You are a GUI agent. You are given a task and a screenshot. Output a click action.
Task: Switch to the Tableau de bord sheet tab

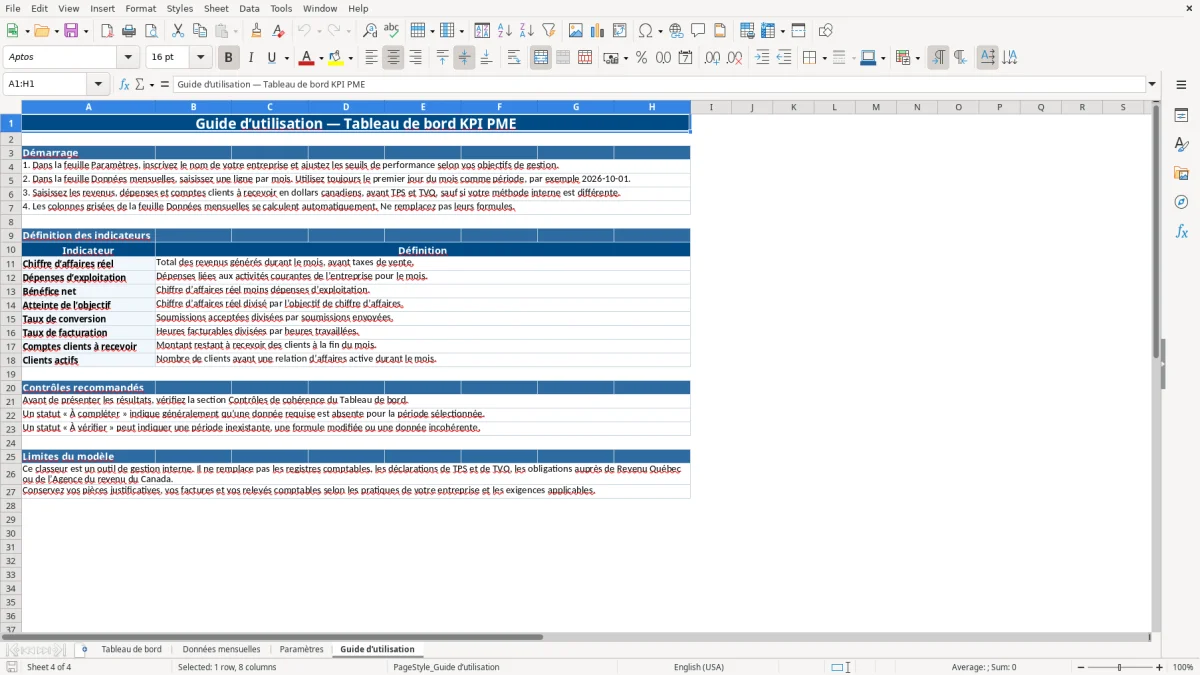click(131, 650)
